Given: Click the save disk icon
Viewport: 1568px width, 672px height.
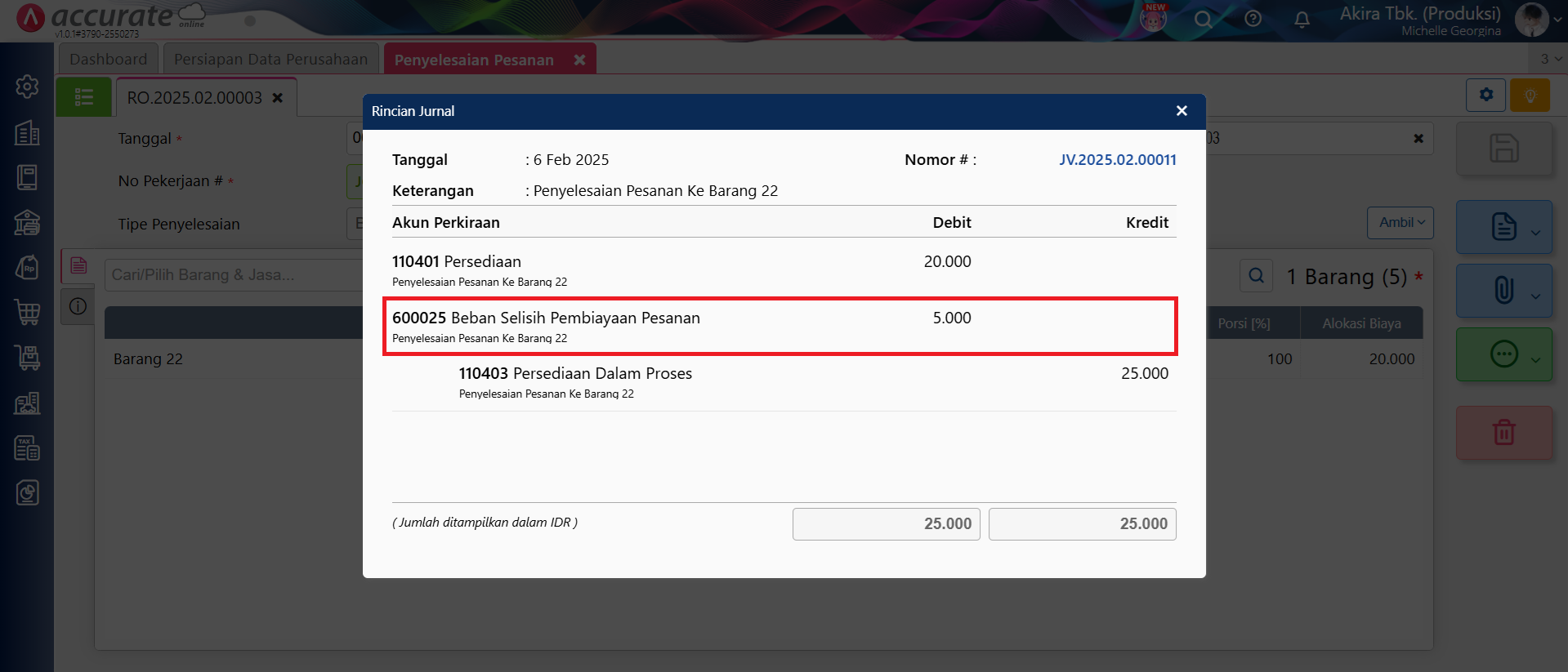Looking at the screenshot, I should tap(1503, 149).
